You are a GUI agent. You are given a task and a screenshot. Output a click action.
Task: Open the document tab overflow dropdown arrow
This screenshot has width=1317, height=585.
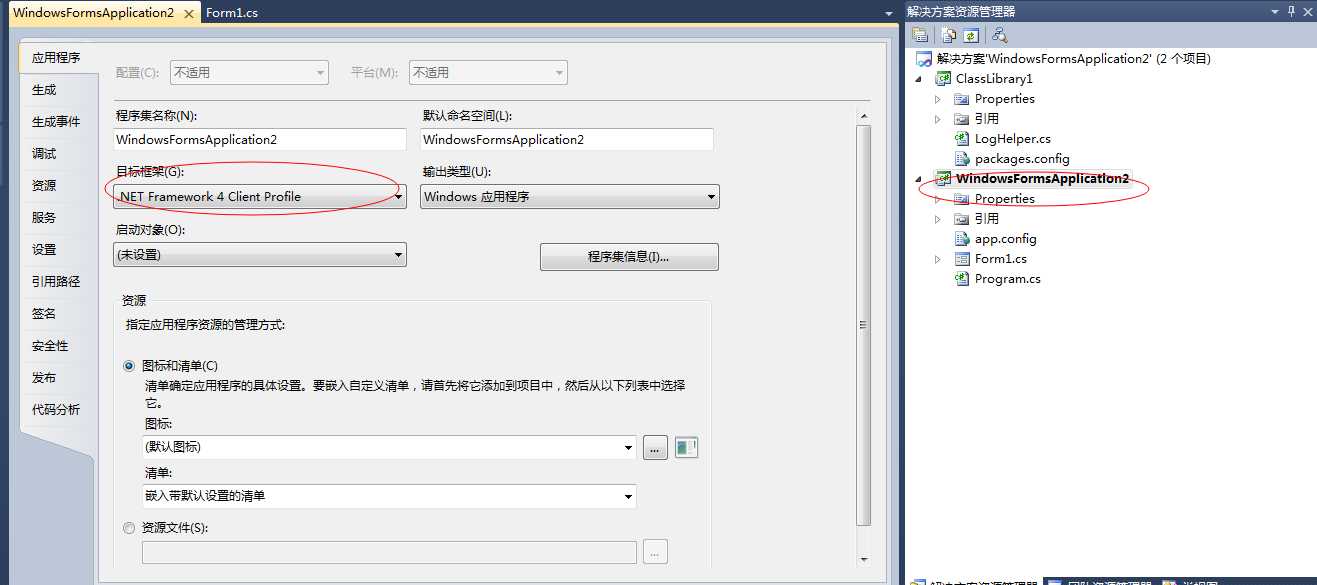(x=889, y=13)
